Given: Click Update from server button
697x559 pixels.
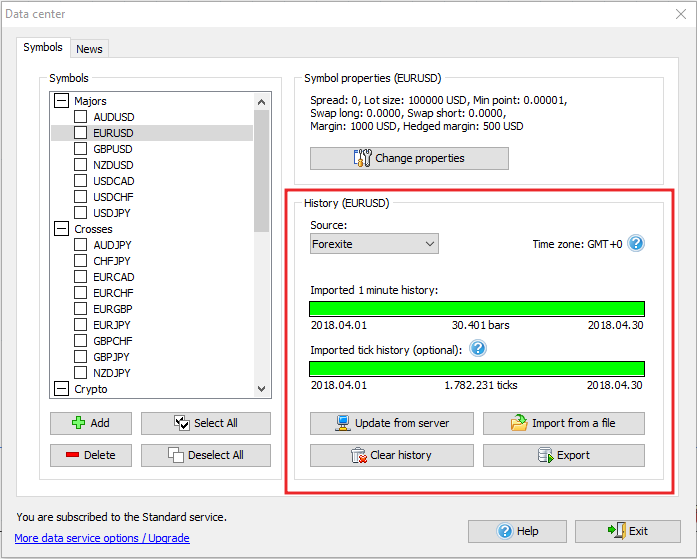Looking at the screenshot, I should [392, 423].
